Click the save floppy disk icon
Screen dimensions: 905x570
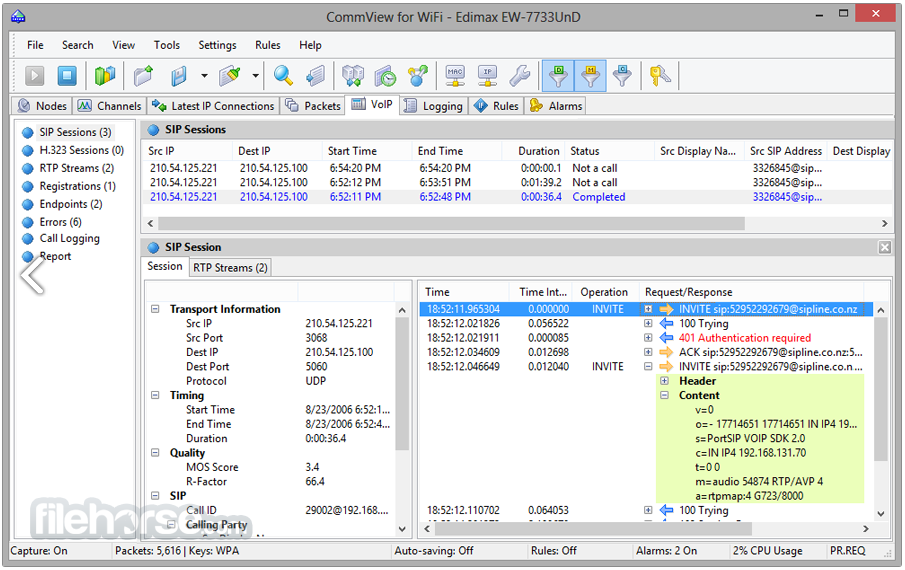[178, 76]
